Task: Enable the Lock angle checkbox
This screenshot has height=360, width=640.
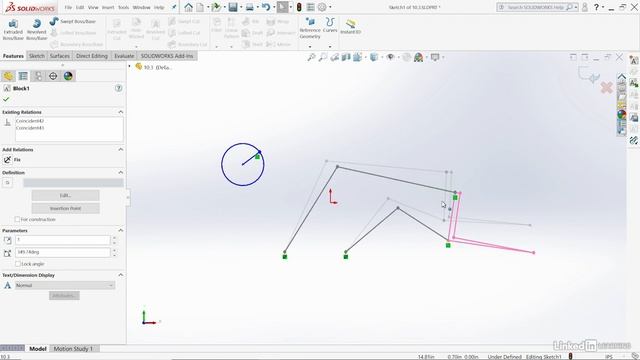Action: 18,264
